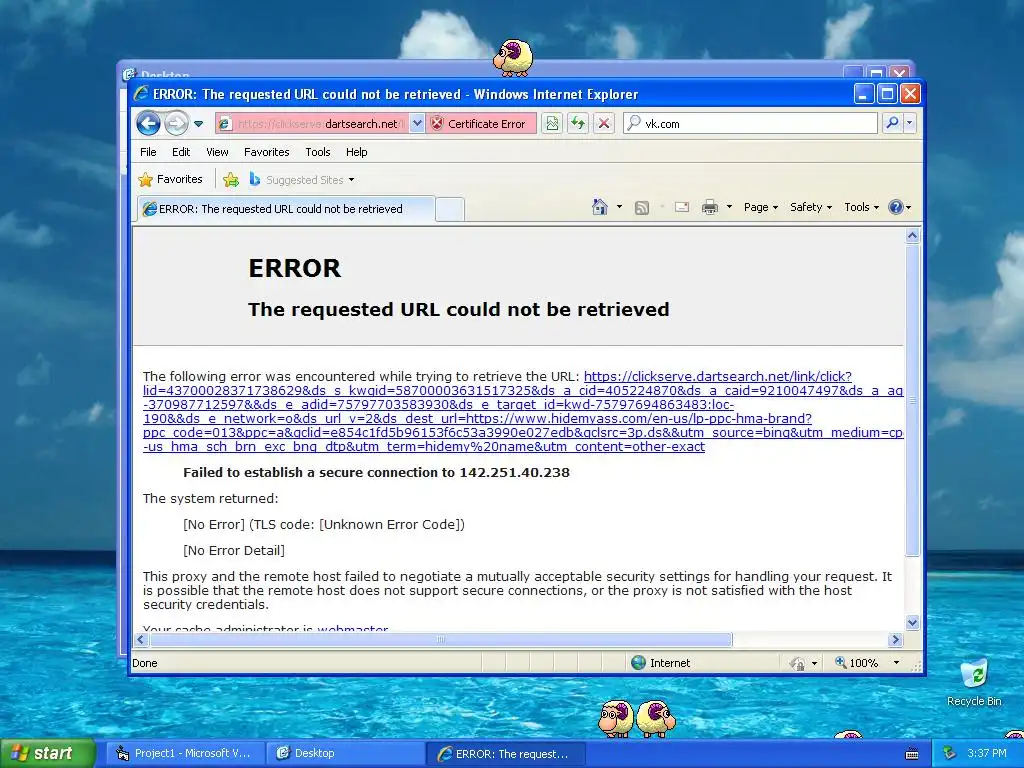Click the scroll up arrow of the page
Image resolution: width=1024 pixels, height=768 pixels.
coord(912,236)
